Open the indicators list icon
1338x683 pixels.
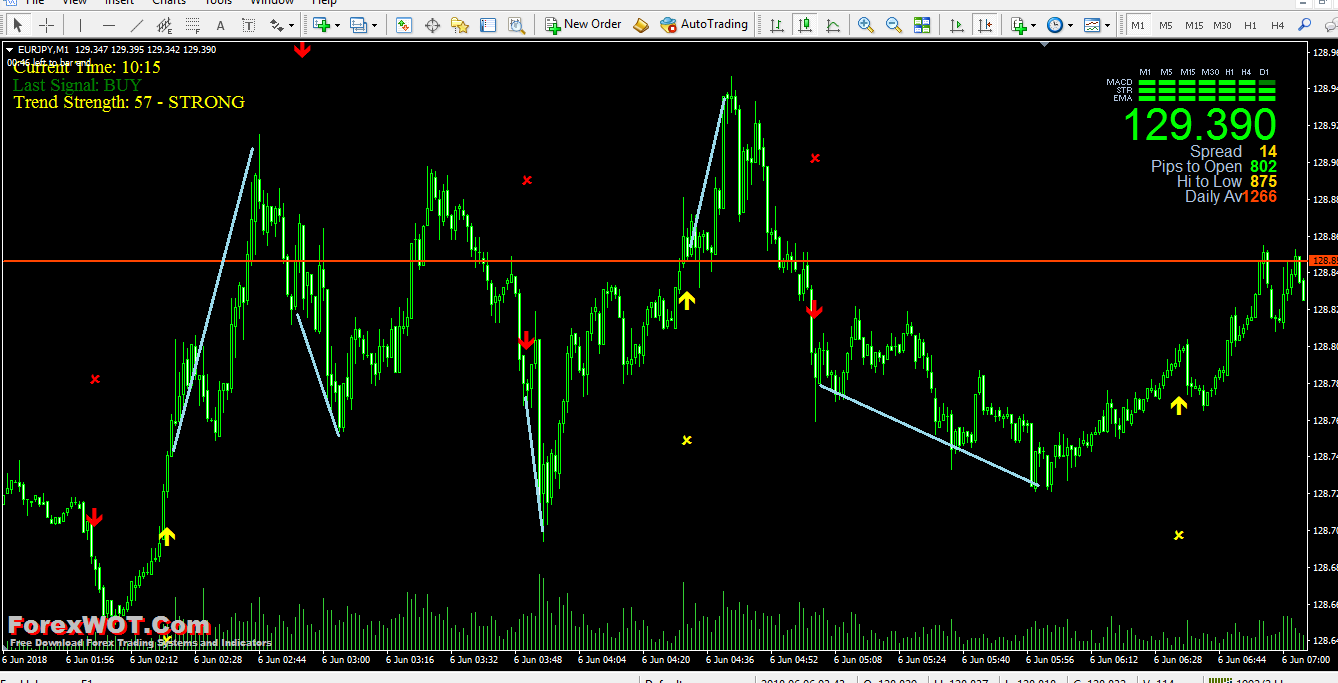click(1018, 24)
